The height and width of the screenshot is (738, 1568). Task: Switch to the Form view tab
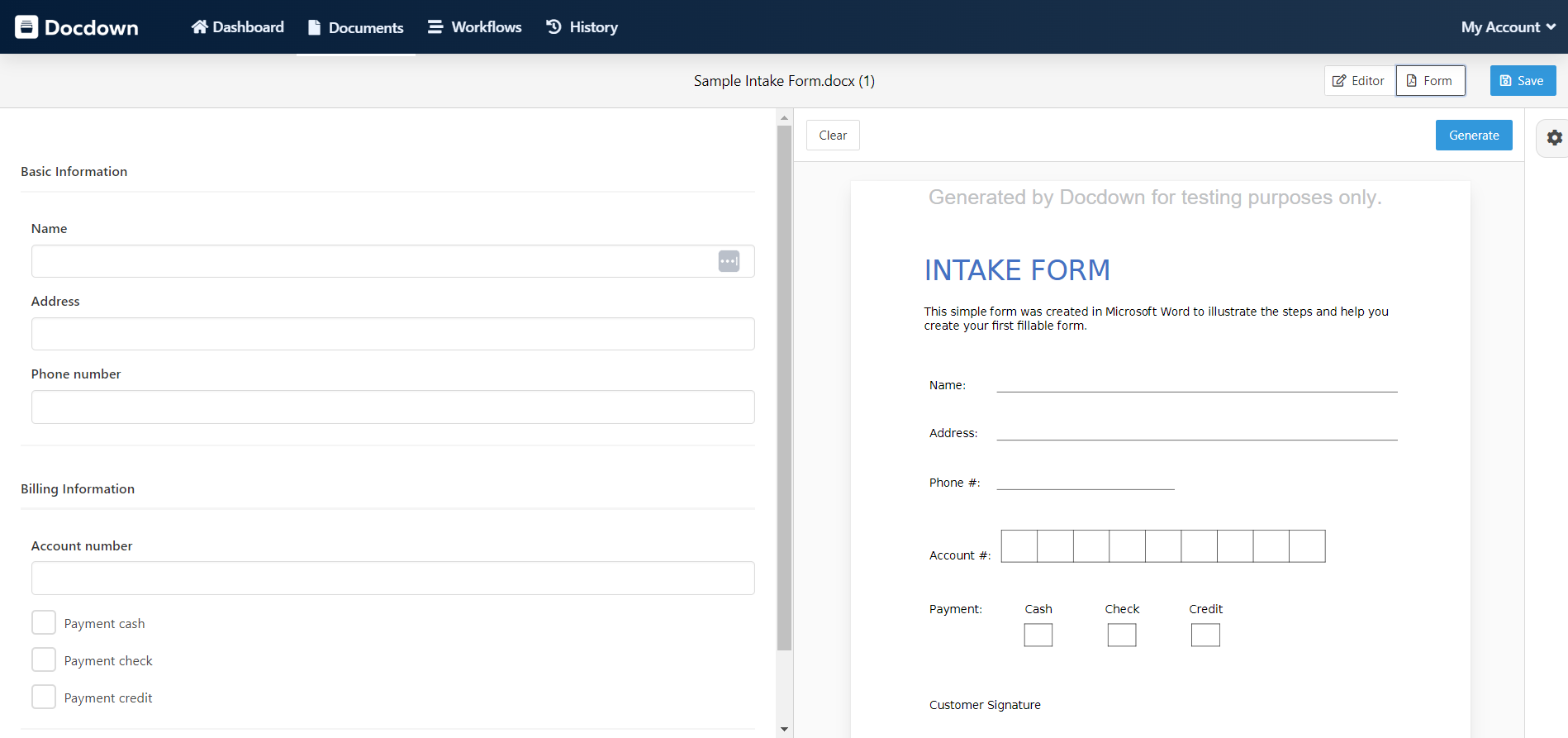(x=1430, y=81)
